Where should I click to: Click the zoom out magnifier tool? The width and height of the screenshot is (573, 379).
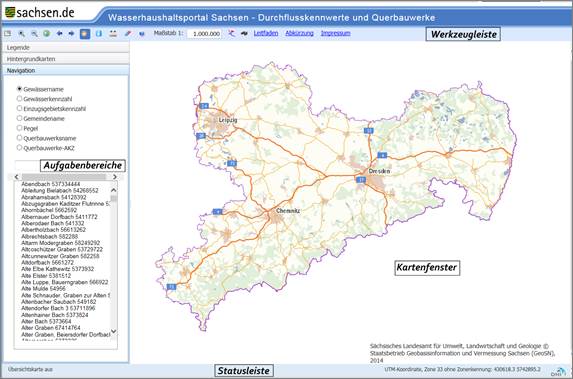[34, 34]
